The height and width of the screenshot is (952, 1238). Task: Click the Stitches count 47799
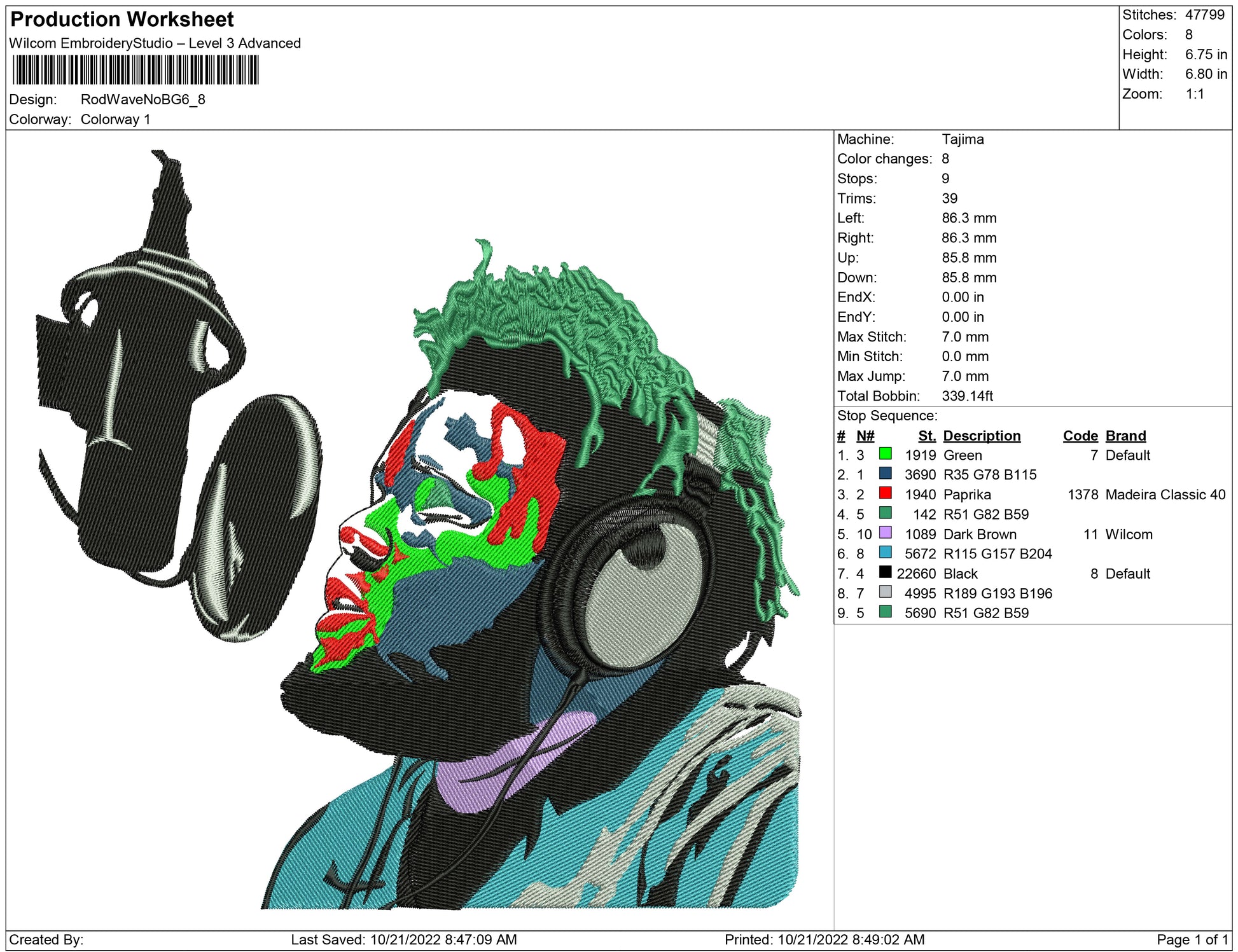point(1204,15)
